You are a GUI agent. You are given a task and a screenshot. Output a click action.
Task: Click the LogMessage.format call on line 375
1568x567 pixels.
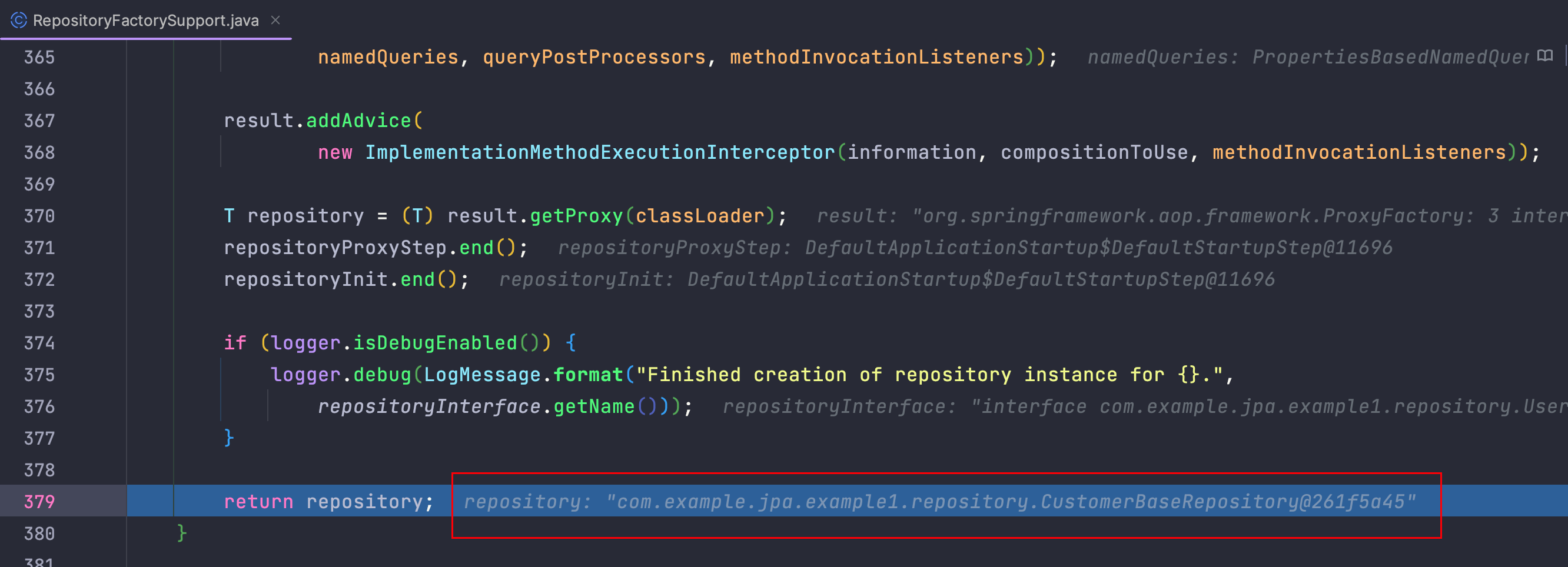(x=536, y=374)
